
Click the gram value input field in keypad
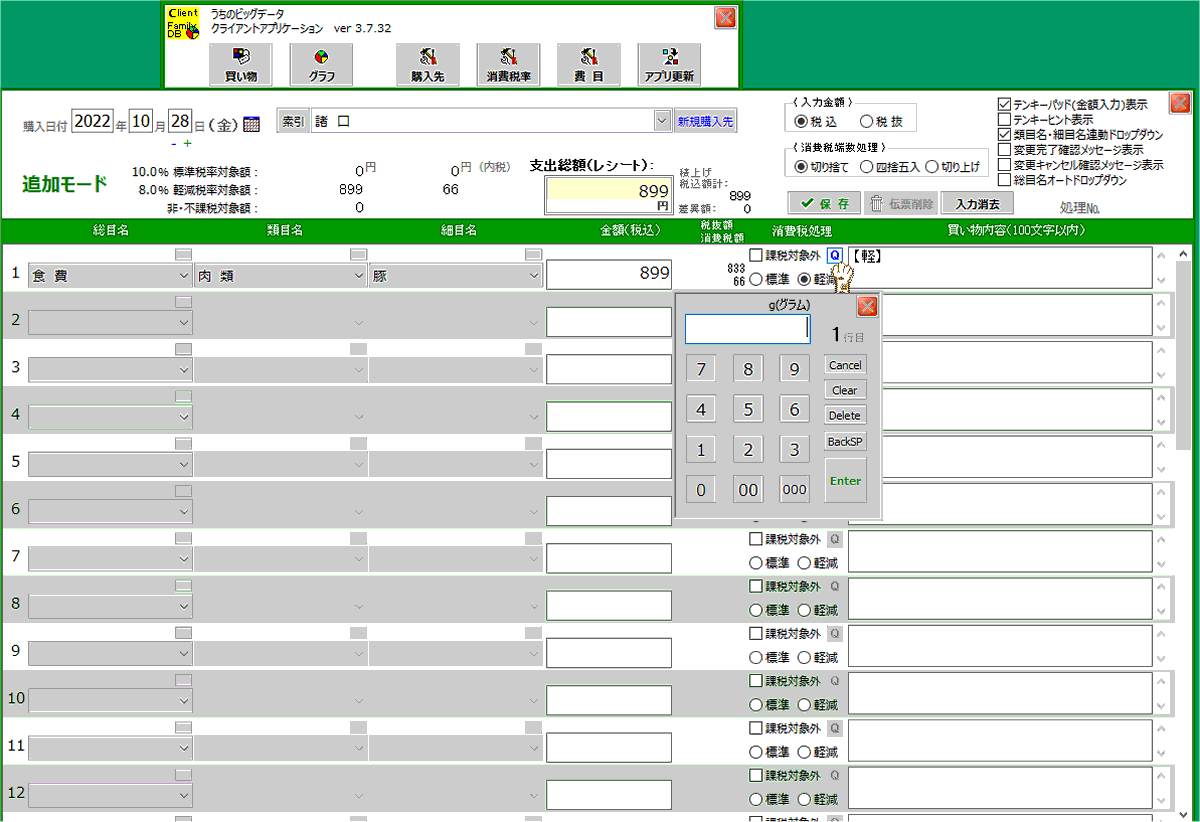747,329
